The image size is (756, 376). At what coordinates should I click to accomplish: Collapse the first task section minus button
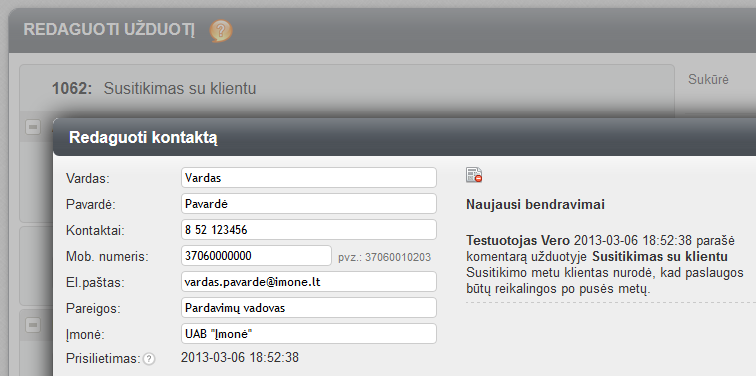[33, 128]
